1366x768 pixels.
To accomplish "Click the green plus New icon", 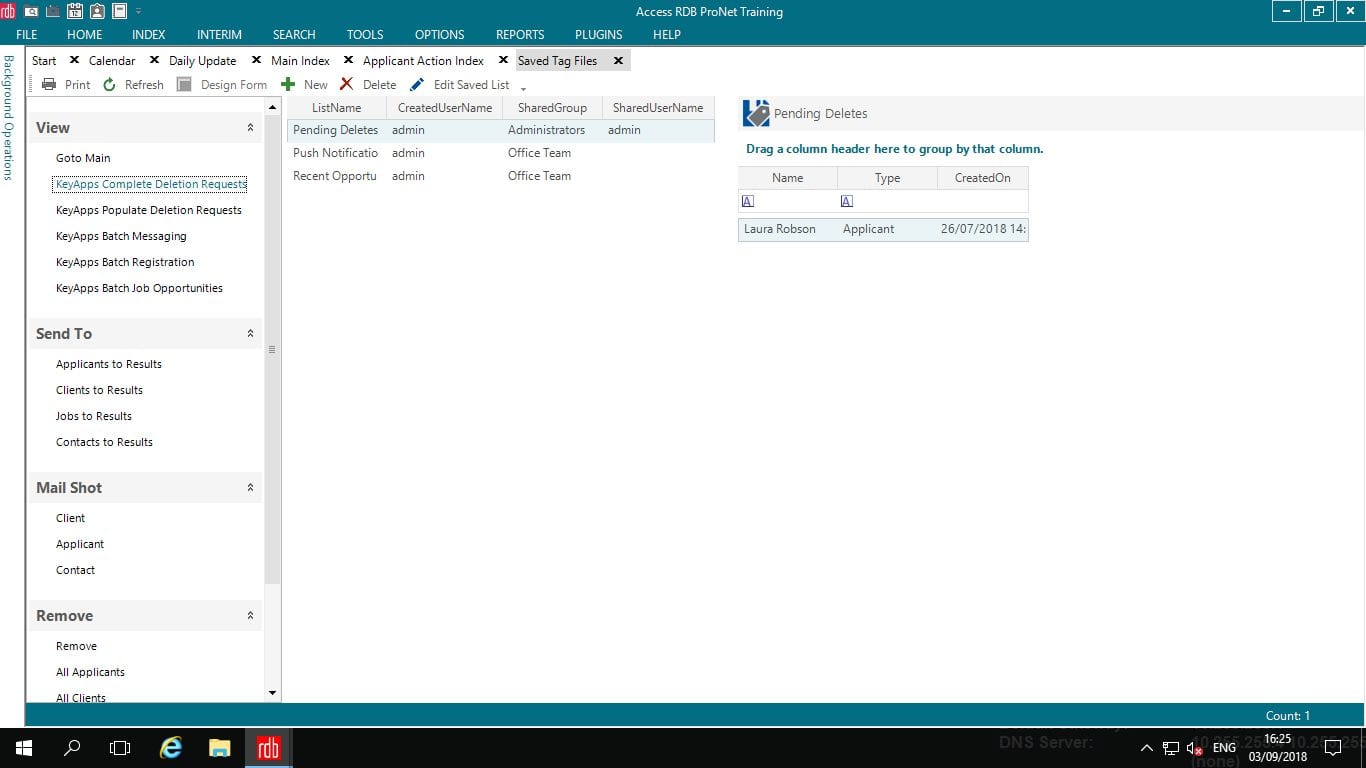I will (x=288, y=85).
